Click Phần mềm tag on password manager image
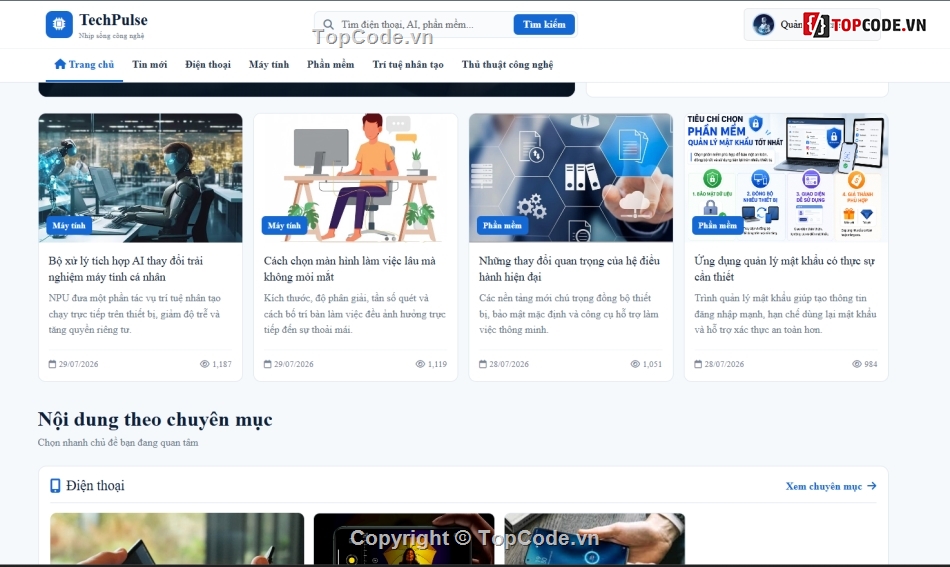 (x=717, y=225)
